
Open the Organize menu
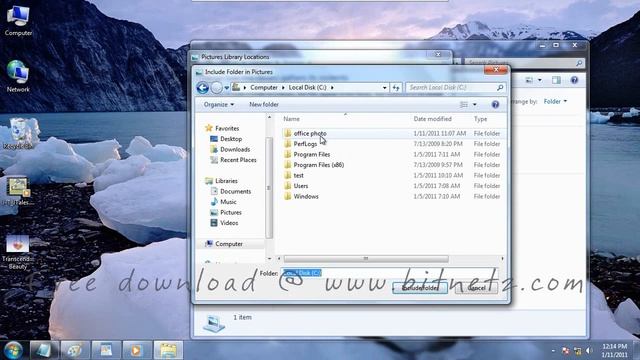219,104
